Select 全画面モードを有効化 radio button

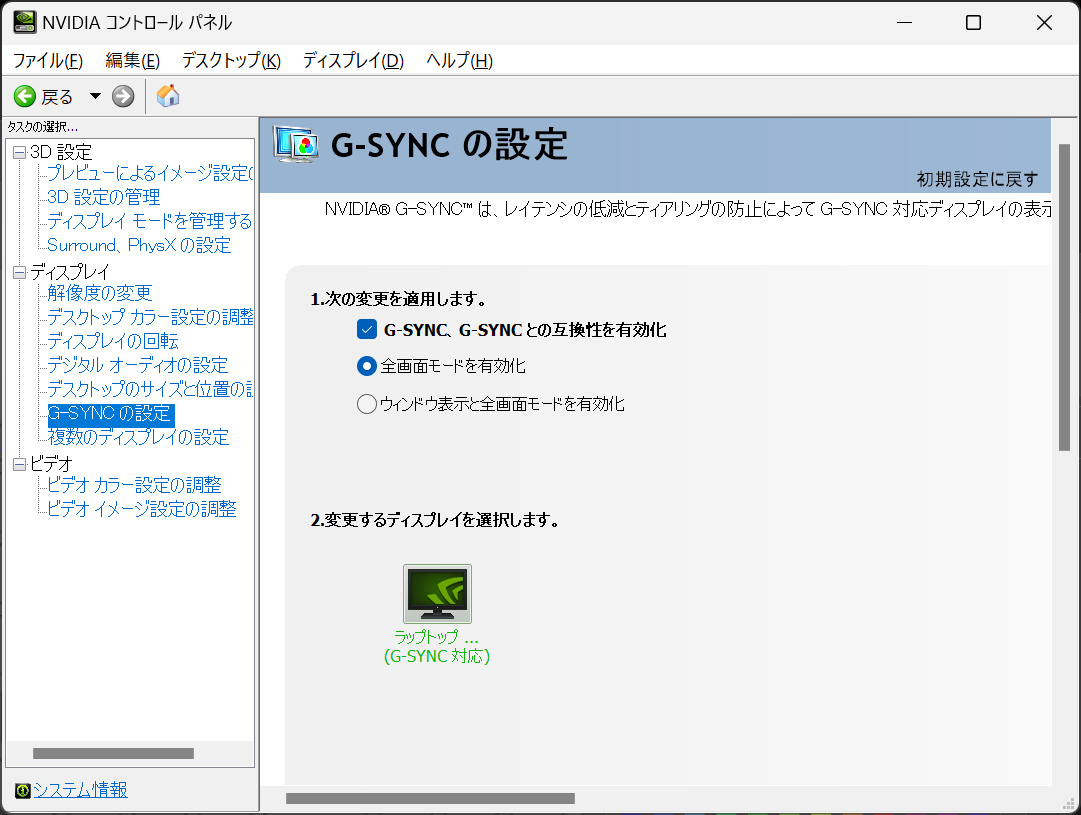click(367, 366)
